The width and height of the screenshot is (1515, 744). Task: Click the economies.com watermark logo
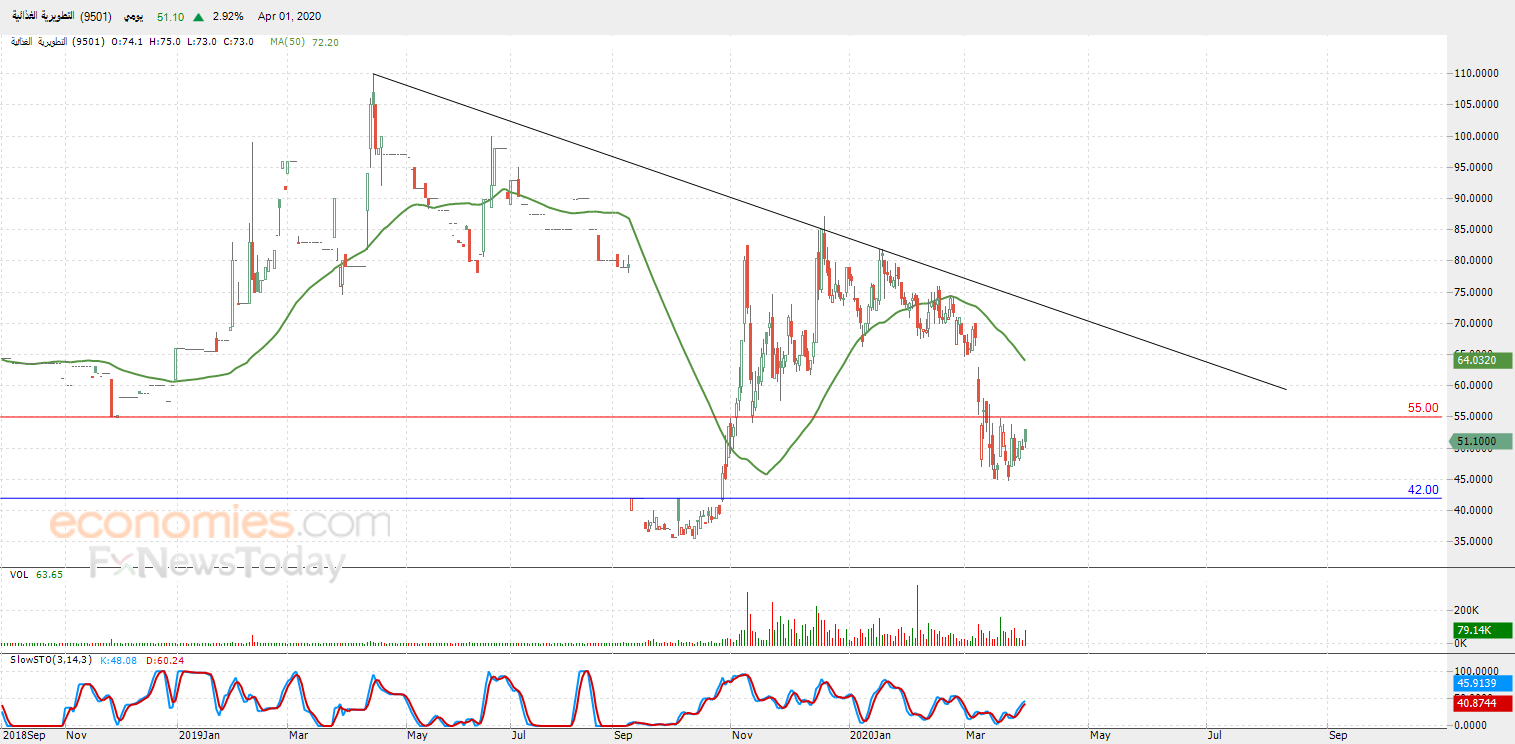point(220,523)
